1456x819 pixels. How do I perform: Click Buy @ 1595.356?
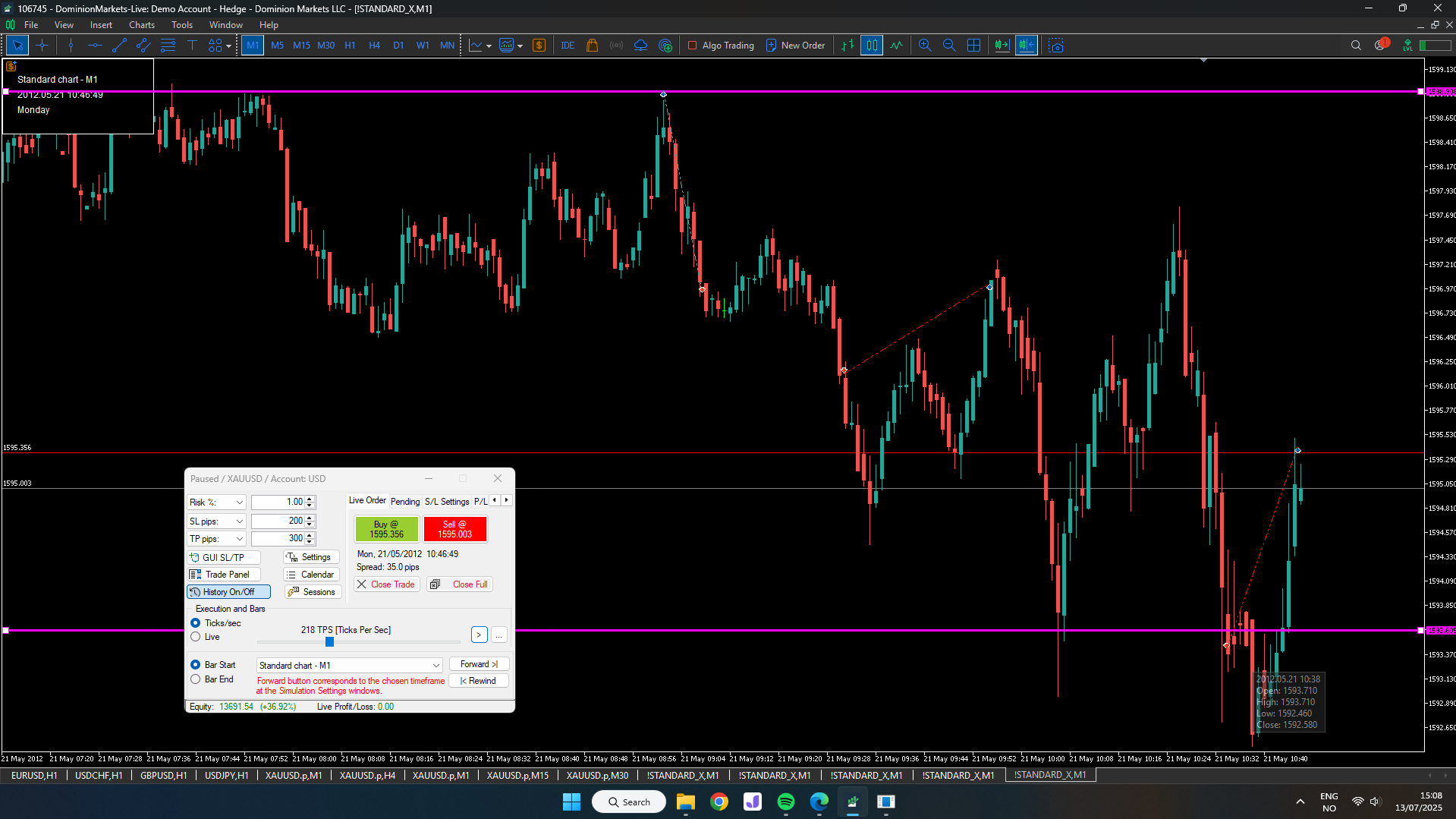pyautogui.click(x=387, y=529)
